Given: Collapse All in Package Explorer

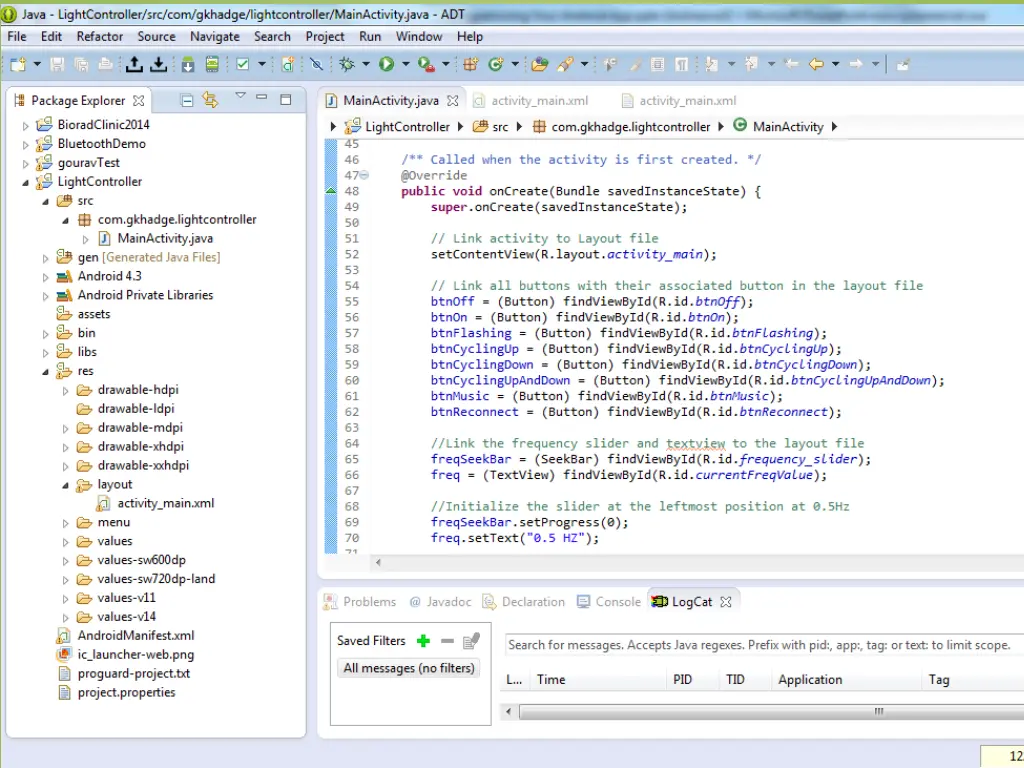Looking at the screenshot, I should point(187,100).
